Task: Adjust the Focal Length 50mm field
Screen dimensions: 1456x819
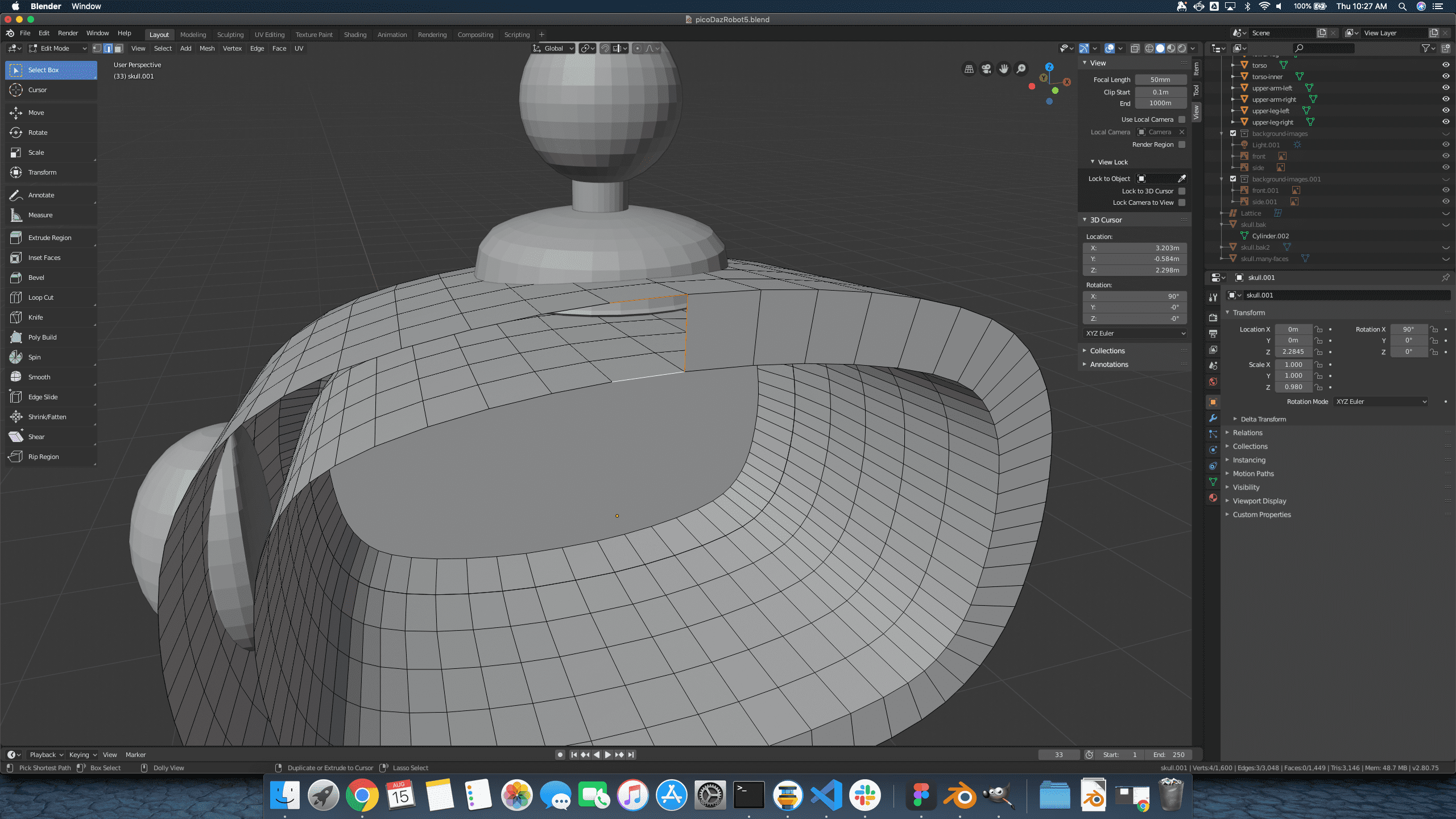Action: (1160, 80)
